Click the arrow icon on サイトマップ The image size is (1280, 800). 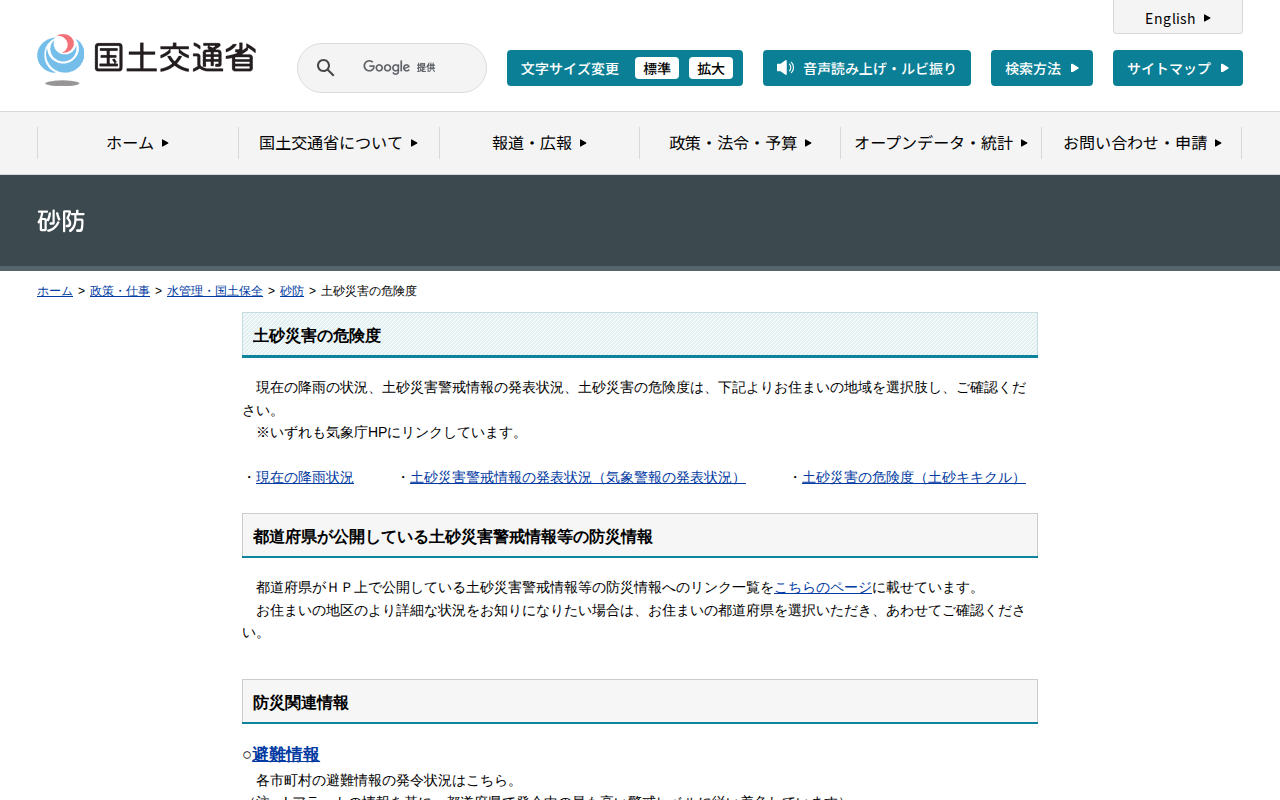pos(1224,68)
